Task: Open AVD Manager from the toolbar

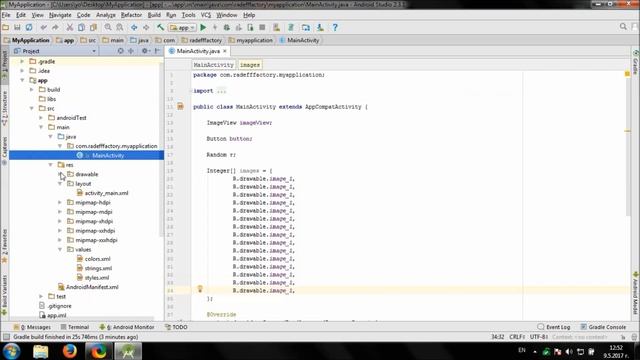Action: click(276, 27)
